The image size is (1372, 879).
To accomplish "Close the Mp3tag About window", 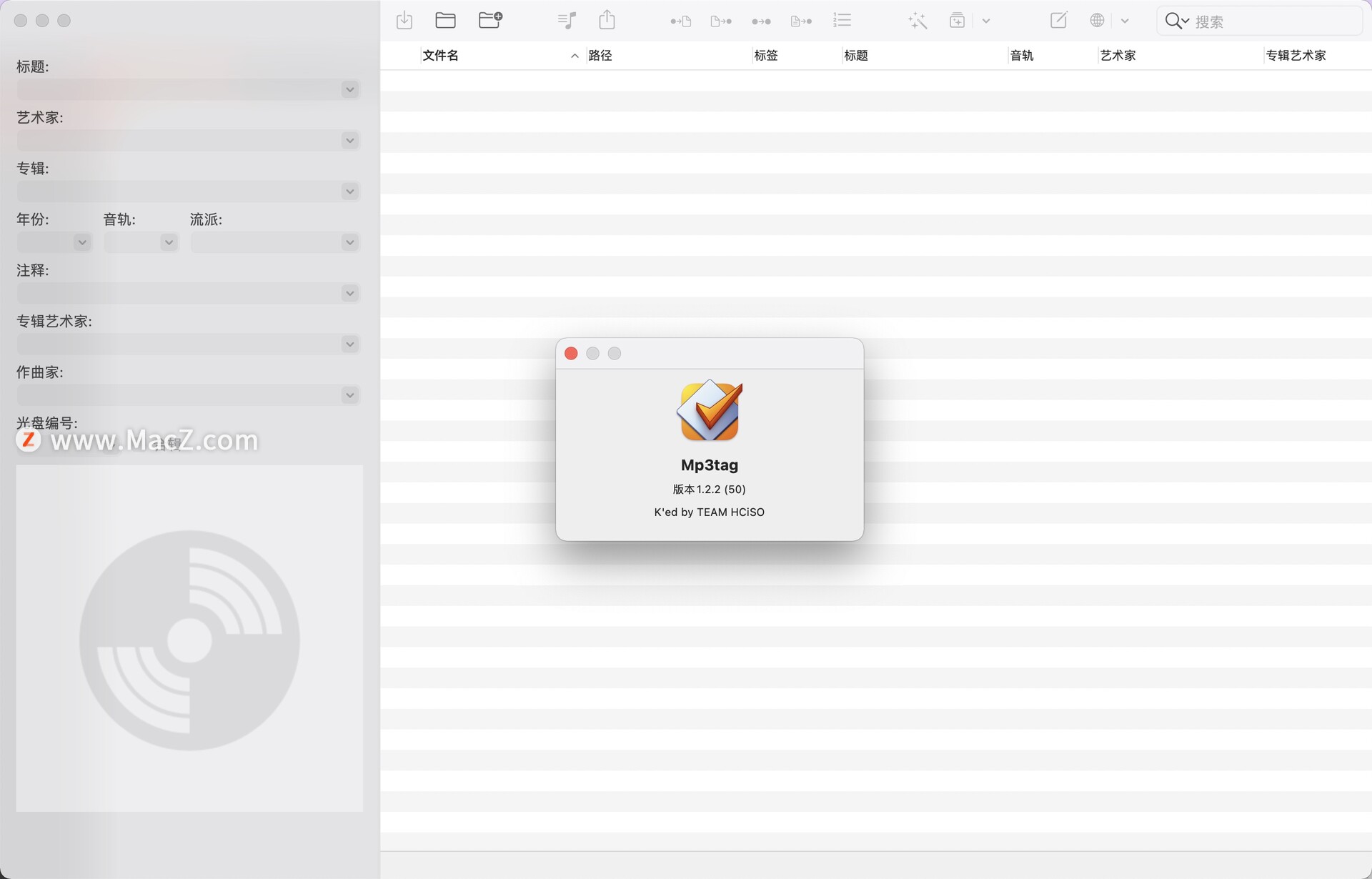I will (x=571, y=354).
